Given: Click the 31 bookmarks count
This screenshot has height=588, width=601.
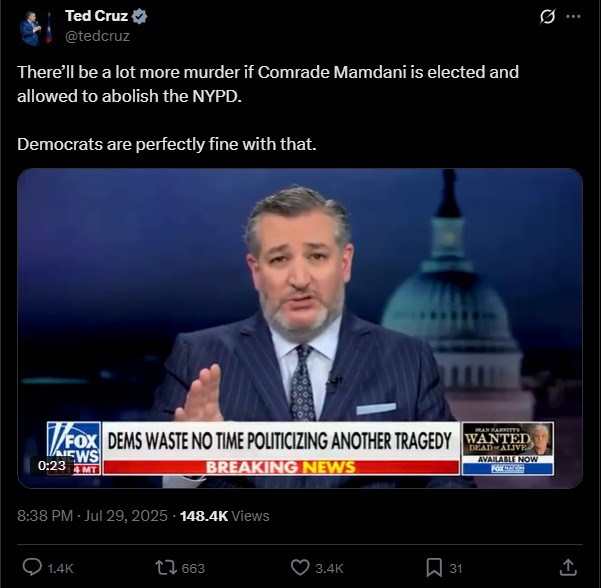Looking at the screenshot, I should pyautogui.click(x=455, y=568).
